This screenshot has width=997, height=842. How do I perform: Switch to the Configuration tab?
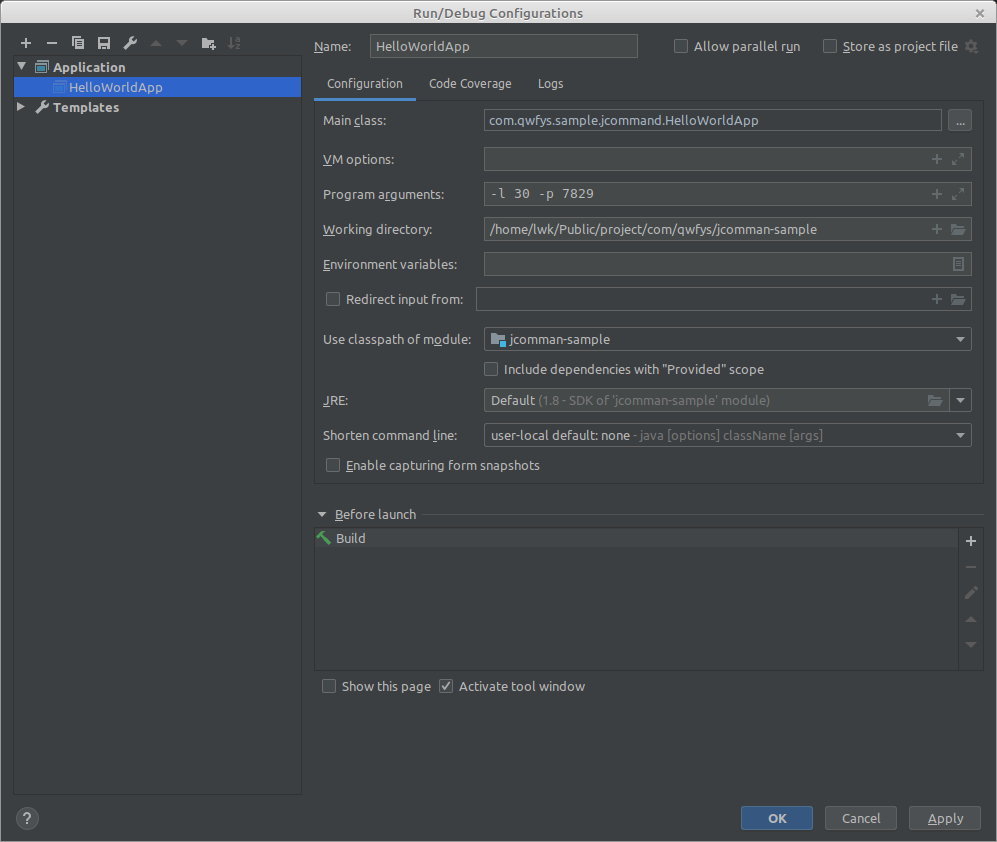point(364,84)
